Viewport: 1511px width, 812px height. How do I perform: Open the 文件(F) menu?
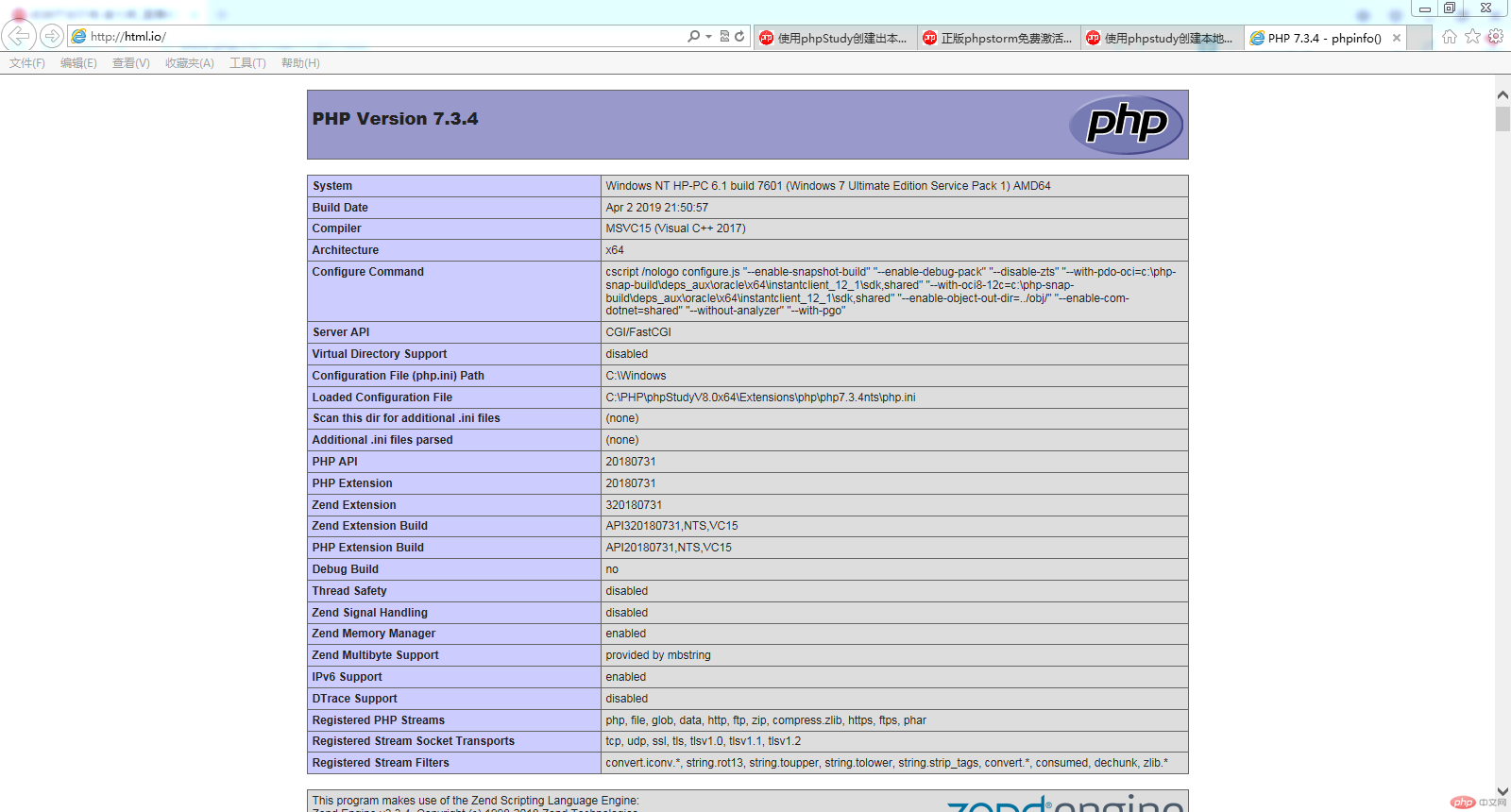(27, 63)
